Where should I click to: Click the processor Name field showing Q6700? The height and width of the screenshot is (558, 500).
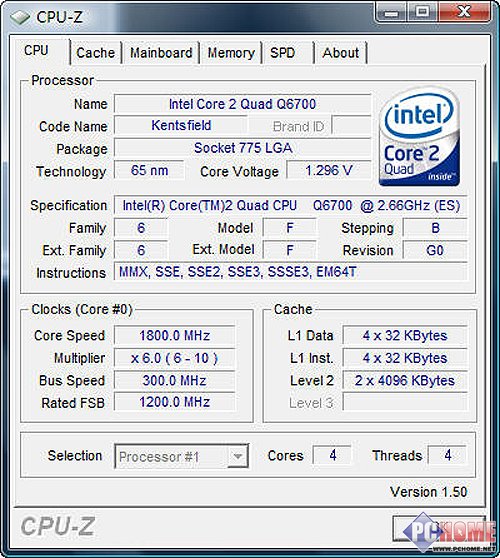(x=242, y=104)
